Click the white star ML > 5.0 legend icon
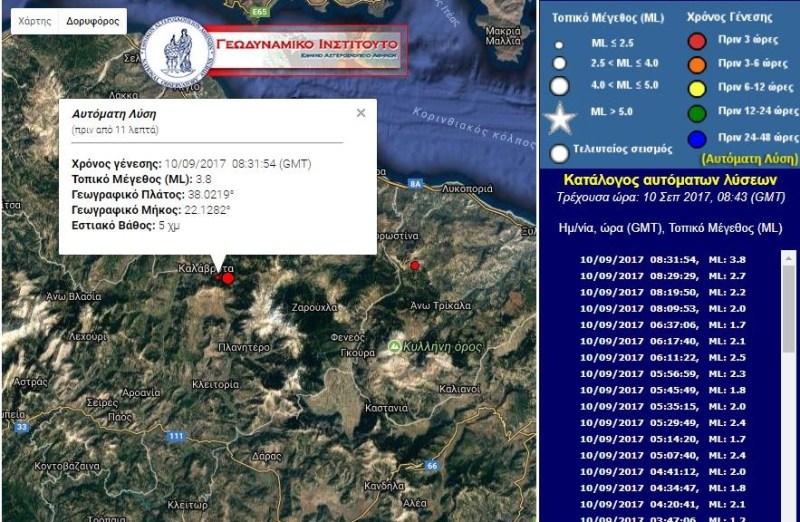The width and height of the screenshot is (800, 522). click(560, 118)
